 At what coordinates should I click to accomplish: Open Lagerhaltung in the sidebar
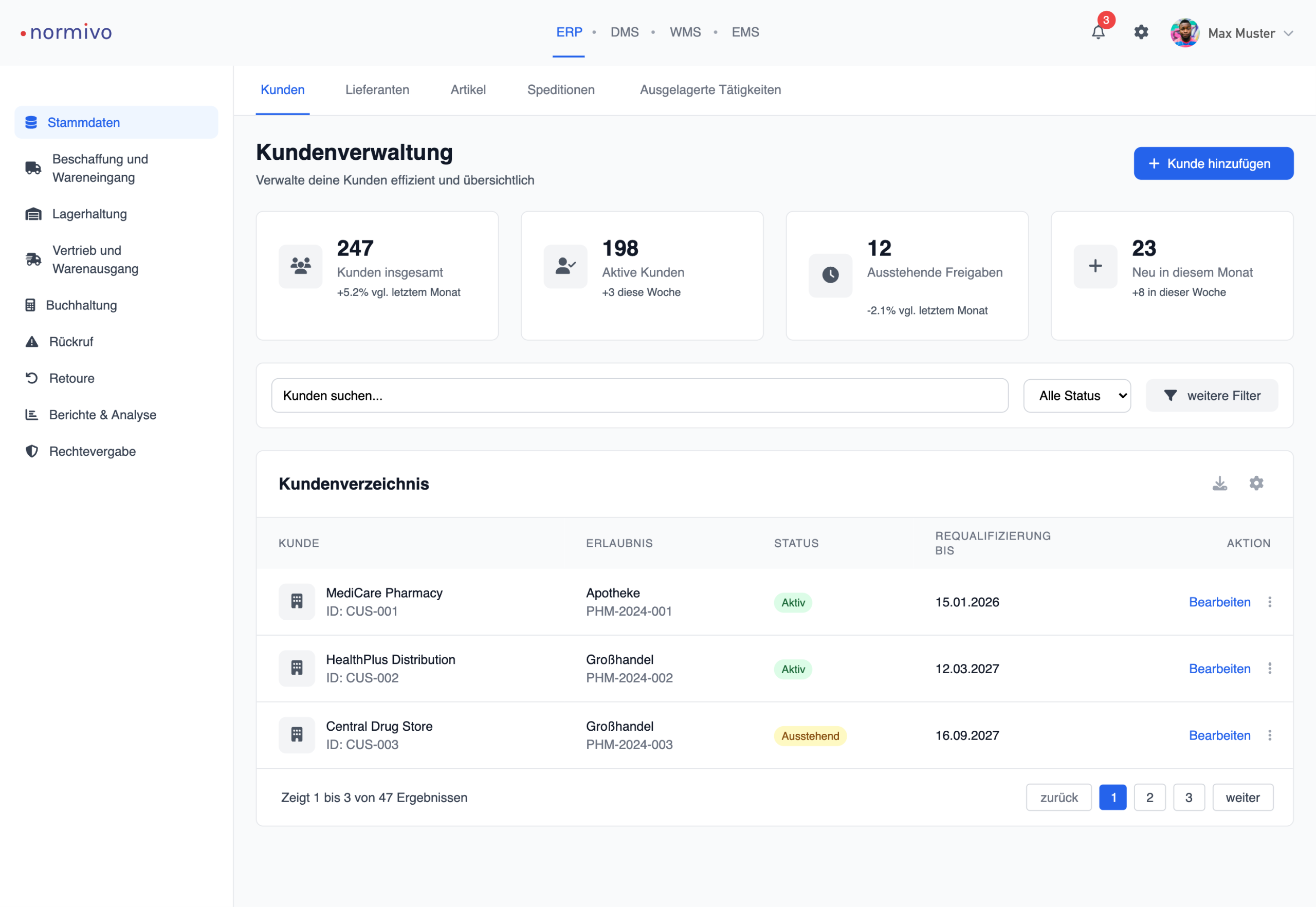(x=89, y=214)
